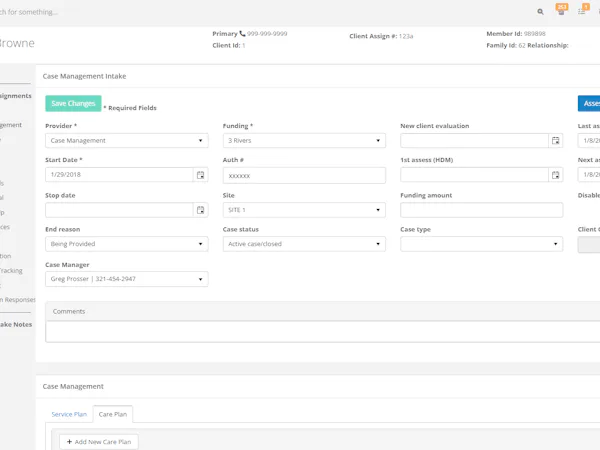600x450 pixels.
Task: Click the Case Management section heading
Action: [73, 386]
